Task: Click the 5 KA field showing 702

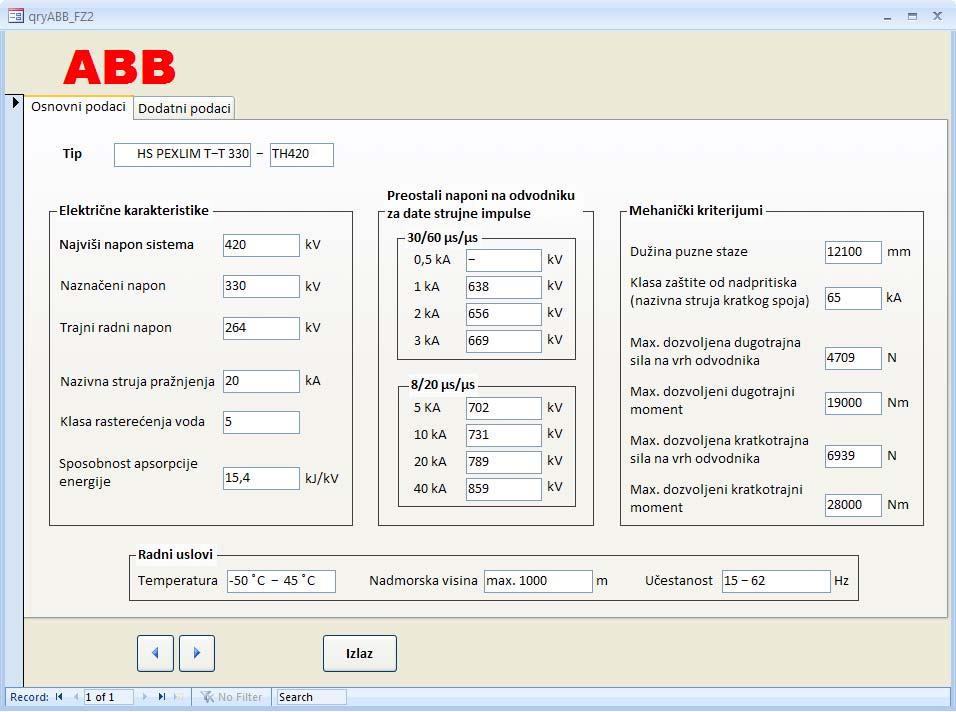Action: (504, 408)
